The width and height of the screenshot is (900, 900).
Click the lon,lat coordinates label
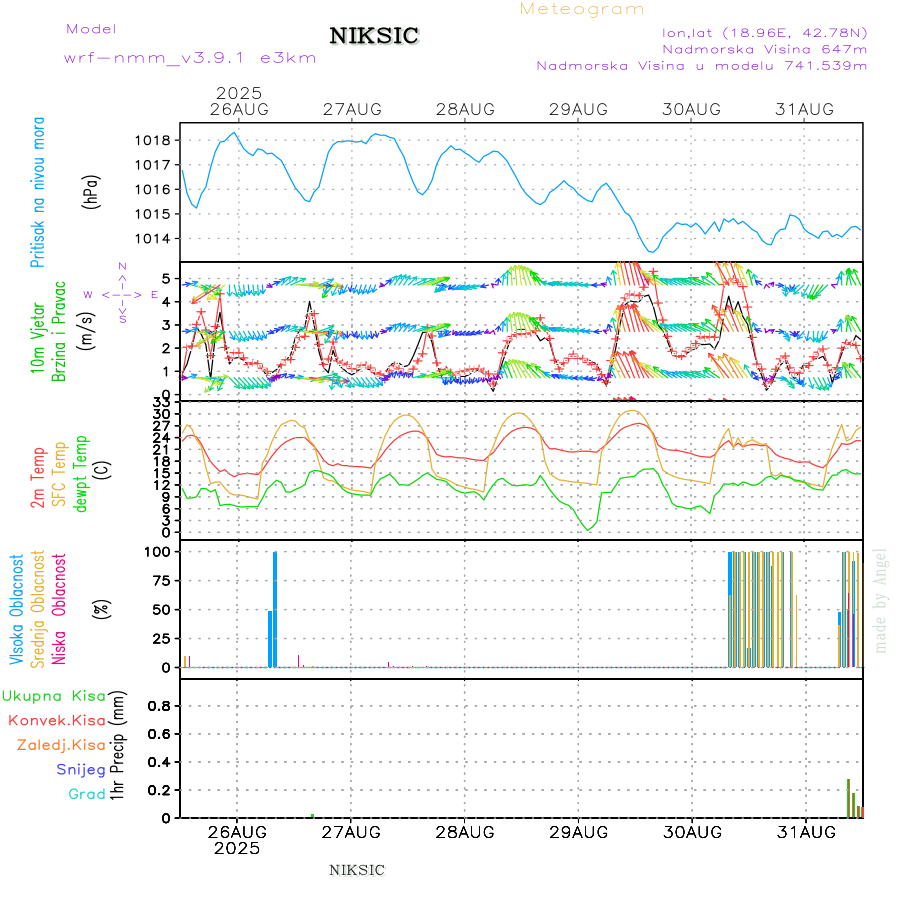tap(764, 31)
